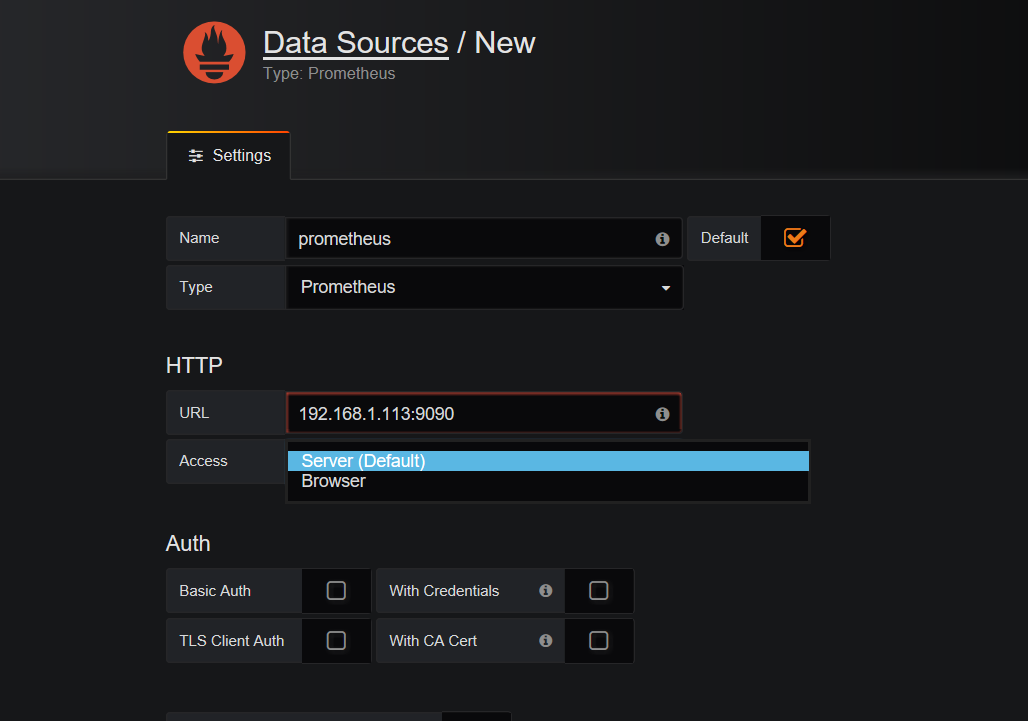Click the Auth section heading
Screen dimensions: 1028x721
[x=188, y=543]
